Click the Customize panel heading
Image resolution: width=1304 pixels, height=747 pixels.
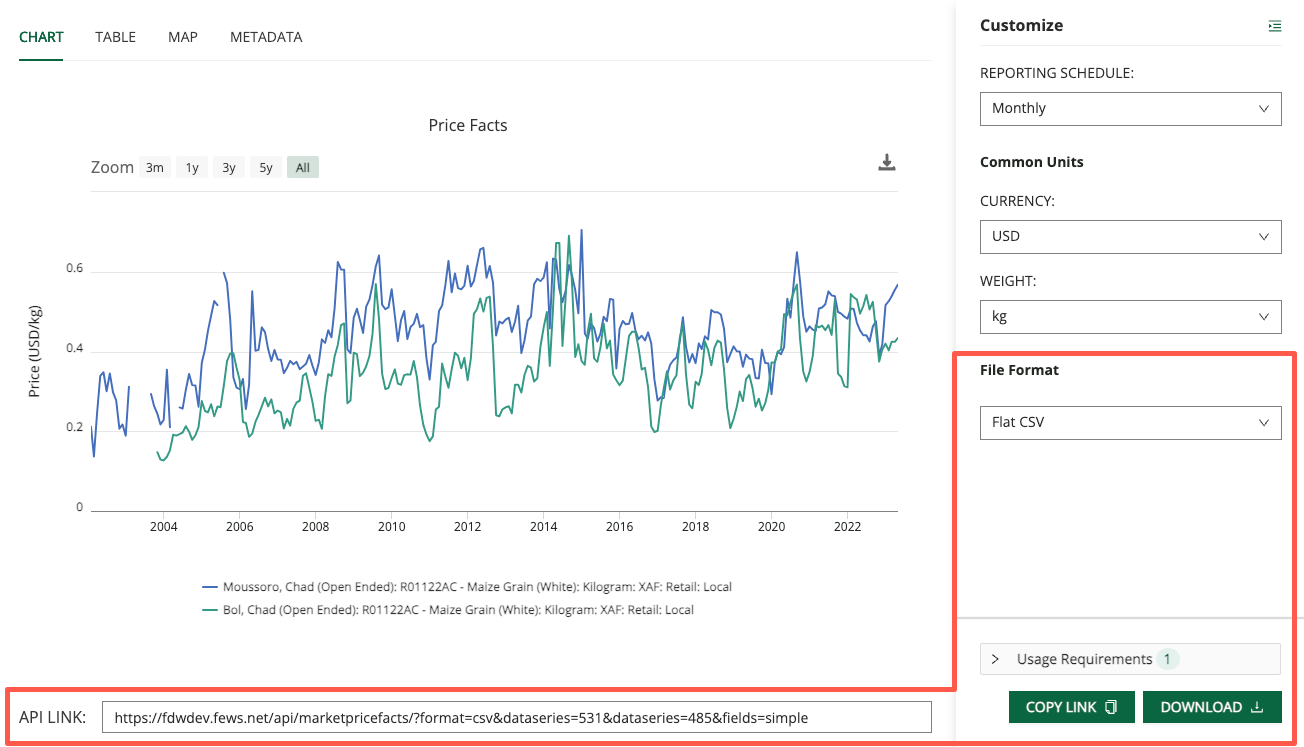pos(1022,26)
